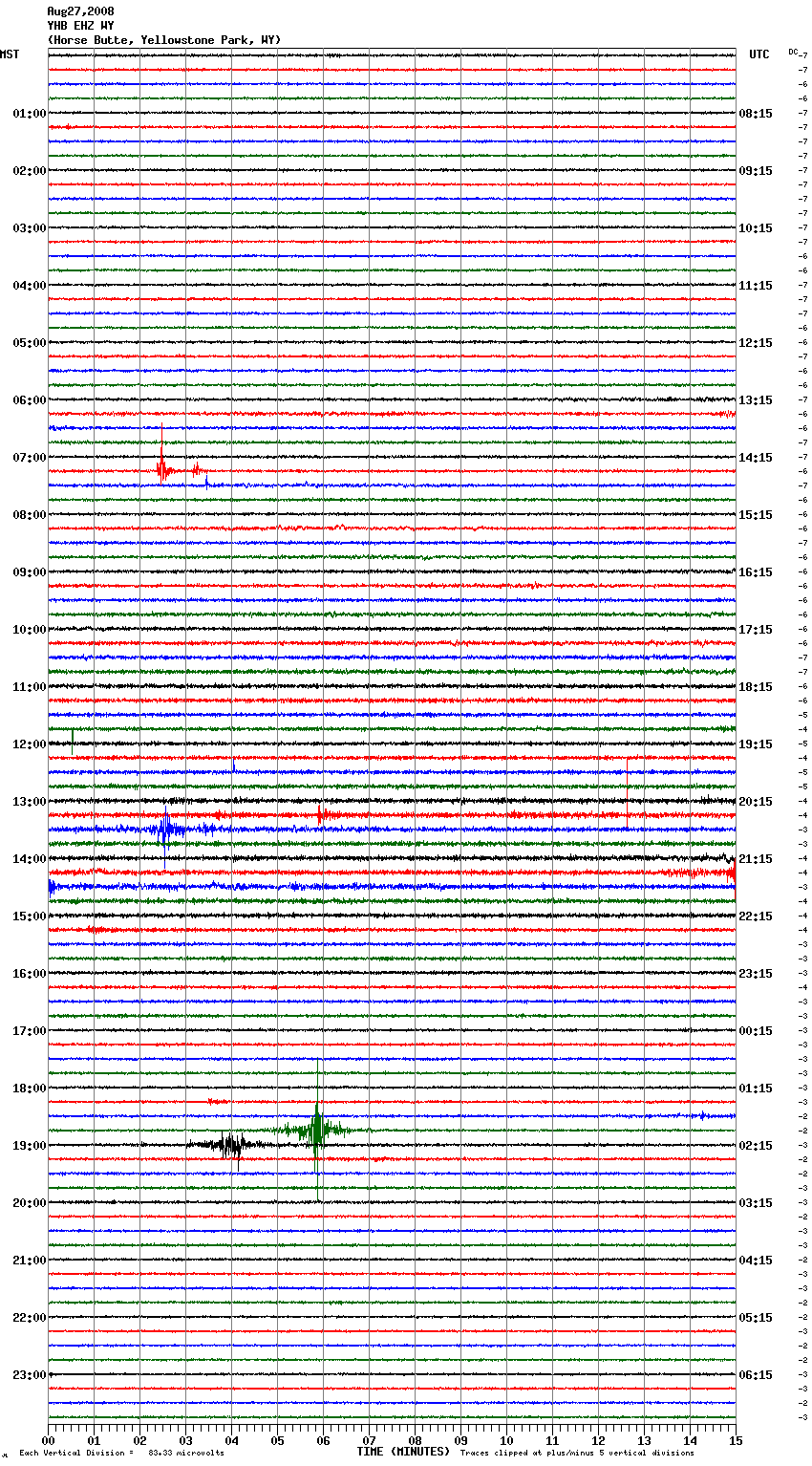Select the 13:00 MST hour label
Screen dimensions: 812x1466
[x=30, y=802]
